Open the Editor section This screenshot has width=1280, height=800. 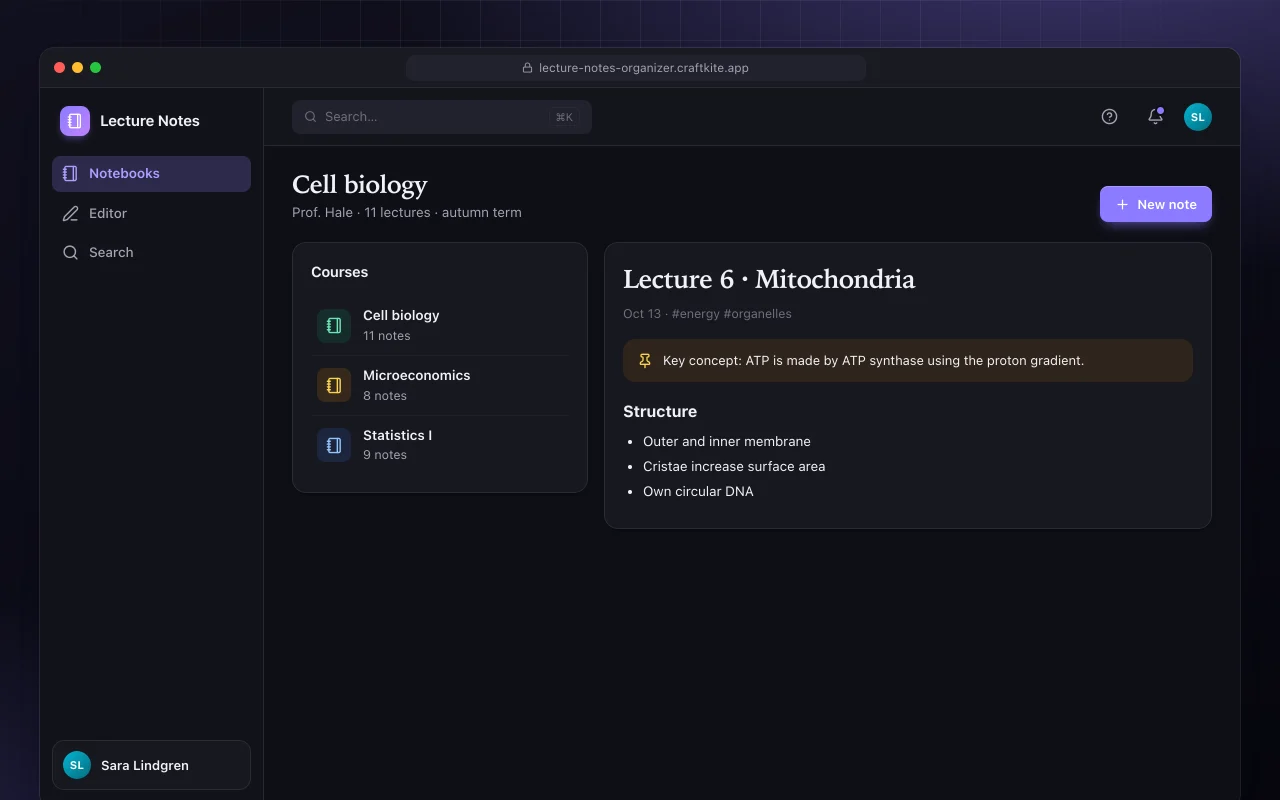(x=151, y=213)
